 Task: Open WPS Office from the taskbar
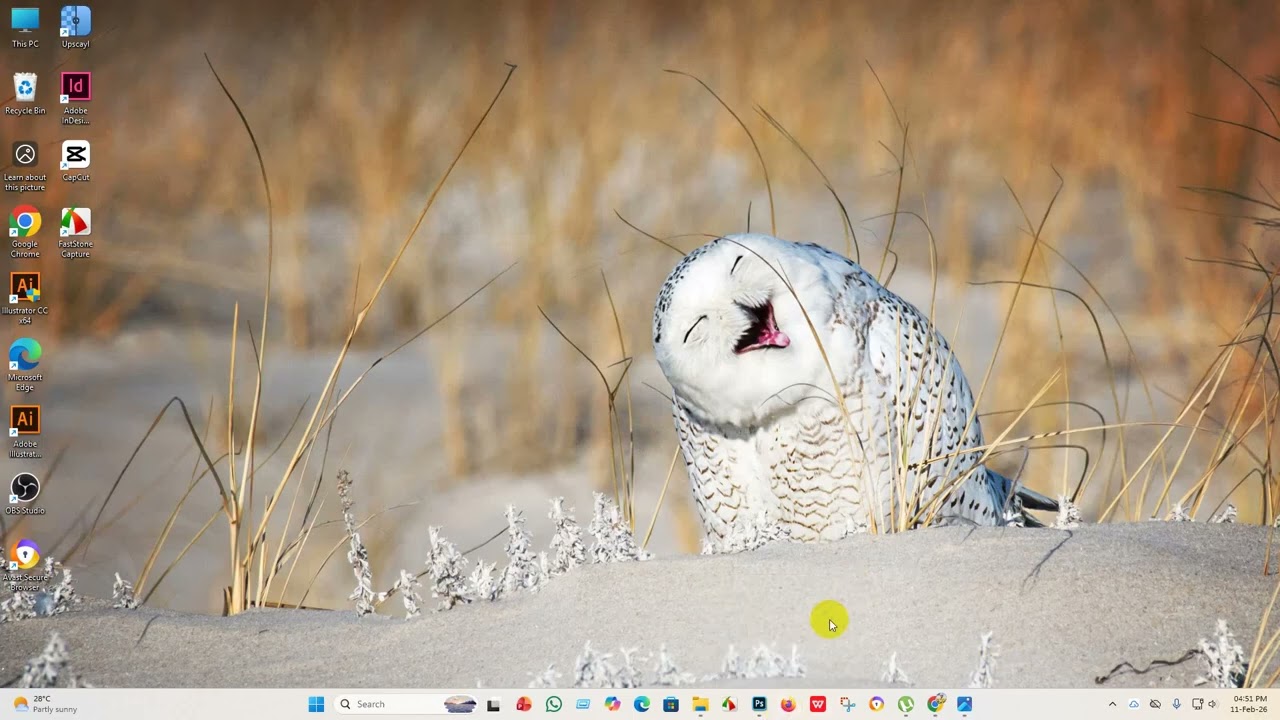click(x=817, y=704)
